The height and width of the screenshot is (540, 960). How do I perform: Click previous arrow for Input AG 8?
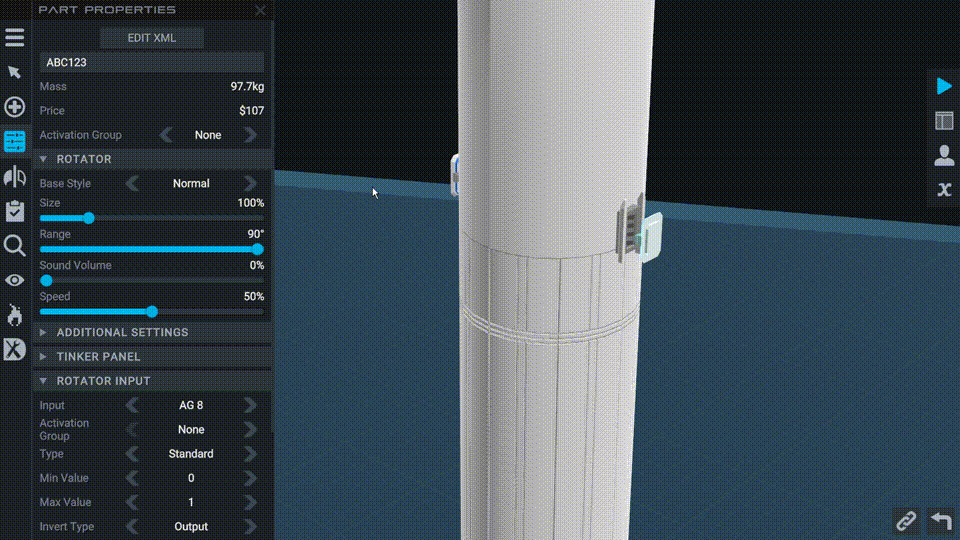(132, 405)
